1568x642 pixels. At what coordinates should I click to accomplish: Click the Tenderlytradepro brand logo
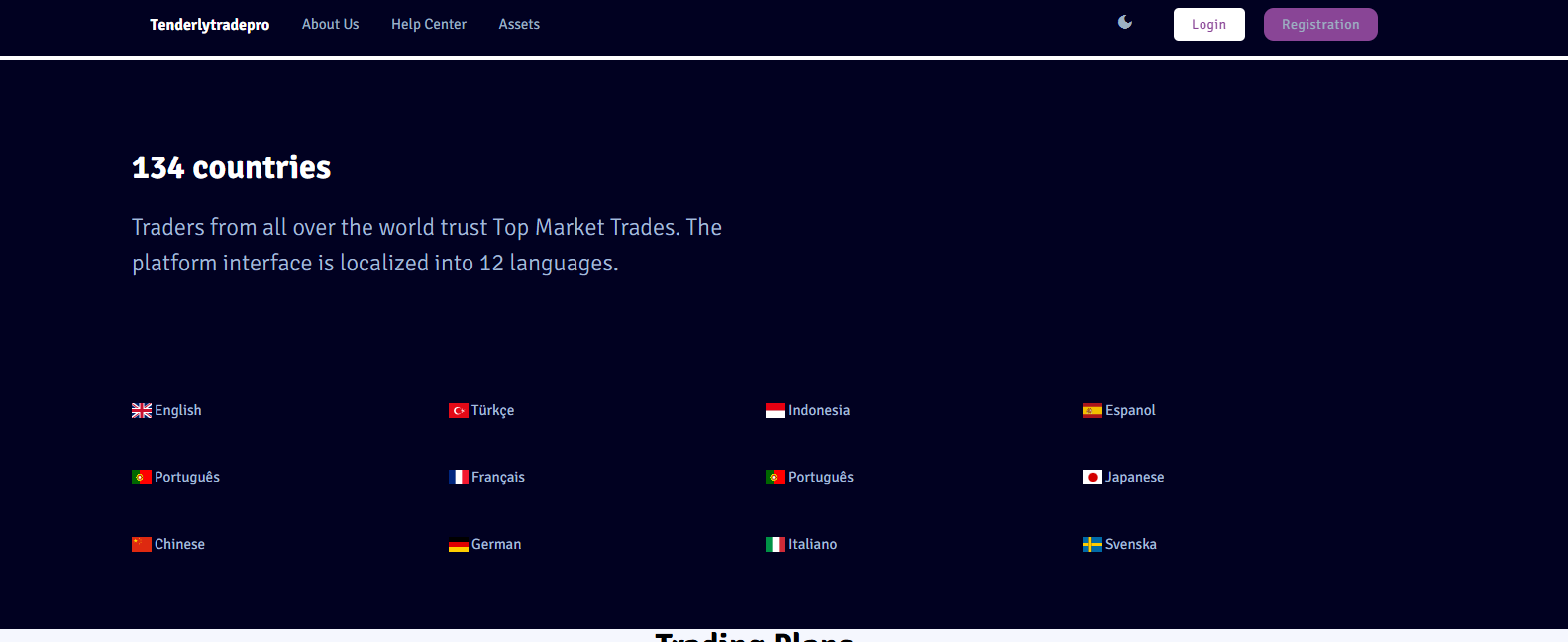pyautogui.click(x=209, y=25)
